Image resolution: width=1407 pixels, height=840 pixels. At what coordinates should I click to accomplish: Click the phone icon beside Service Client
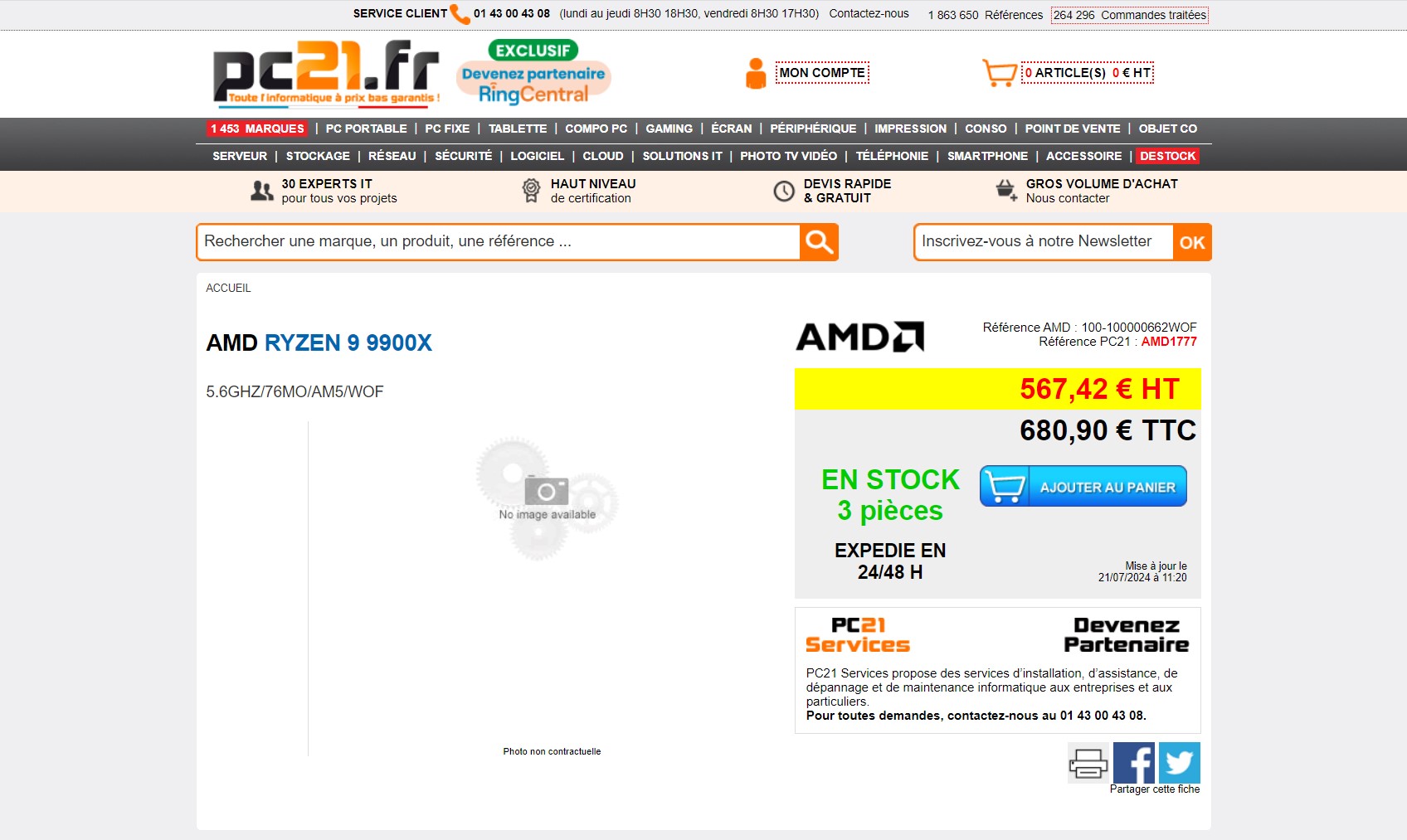[460, 14]
